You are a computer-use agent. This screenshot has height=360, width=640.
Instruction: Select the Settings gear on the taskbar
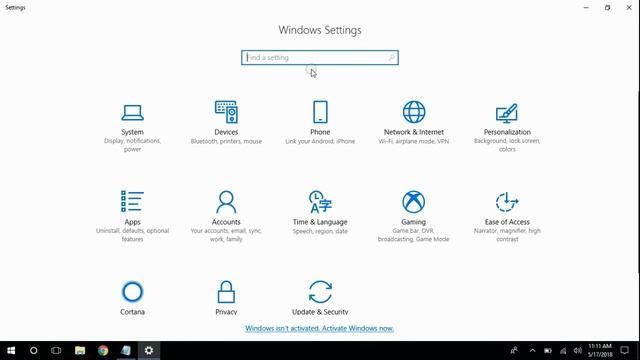pos(149,351)
